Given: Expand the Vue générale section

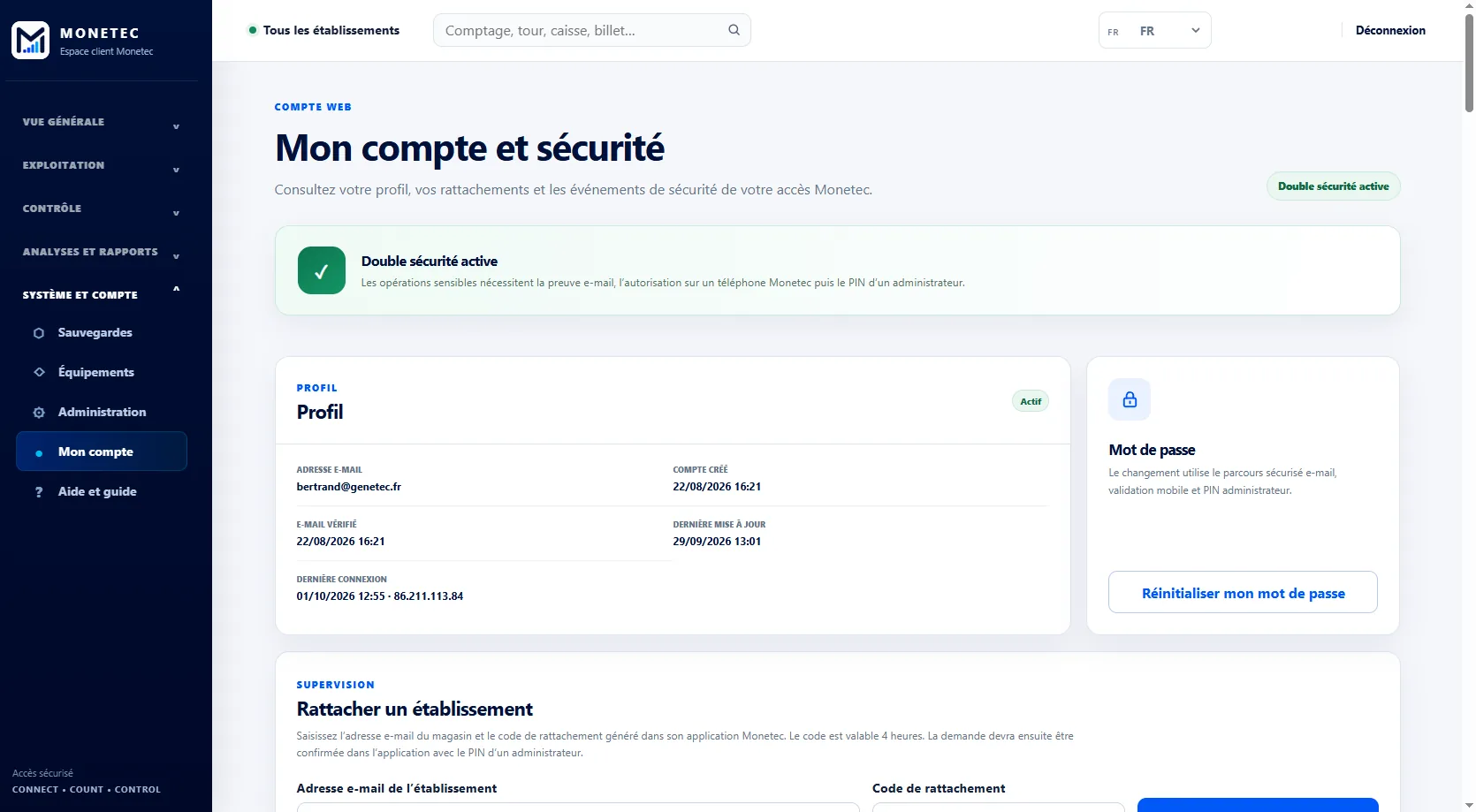Looking at the screenshot, I should pyautogui.click(x=102, y=122).
